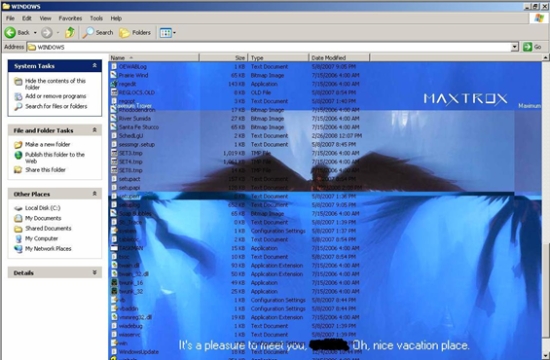Click the green Go button

(532, 47)
